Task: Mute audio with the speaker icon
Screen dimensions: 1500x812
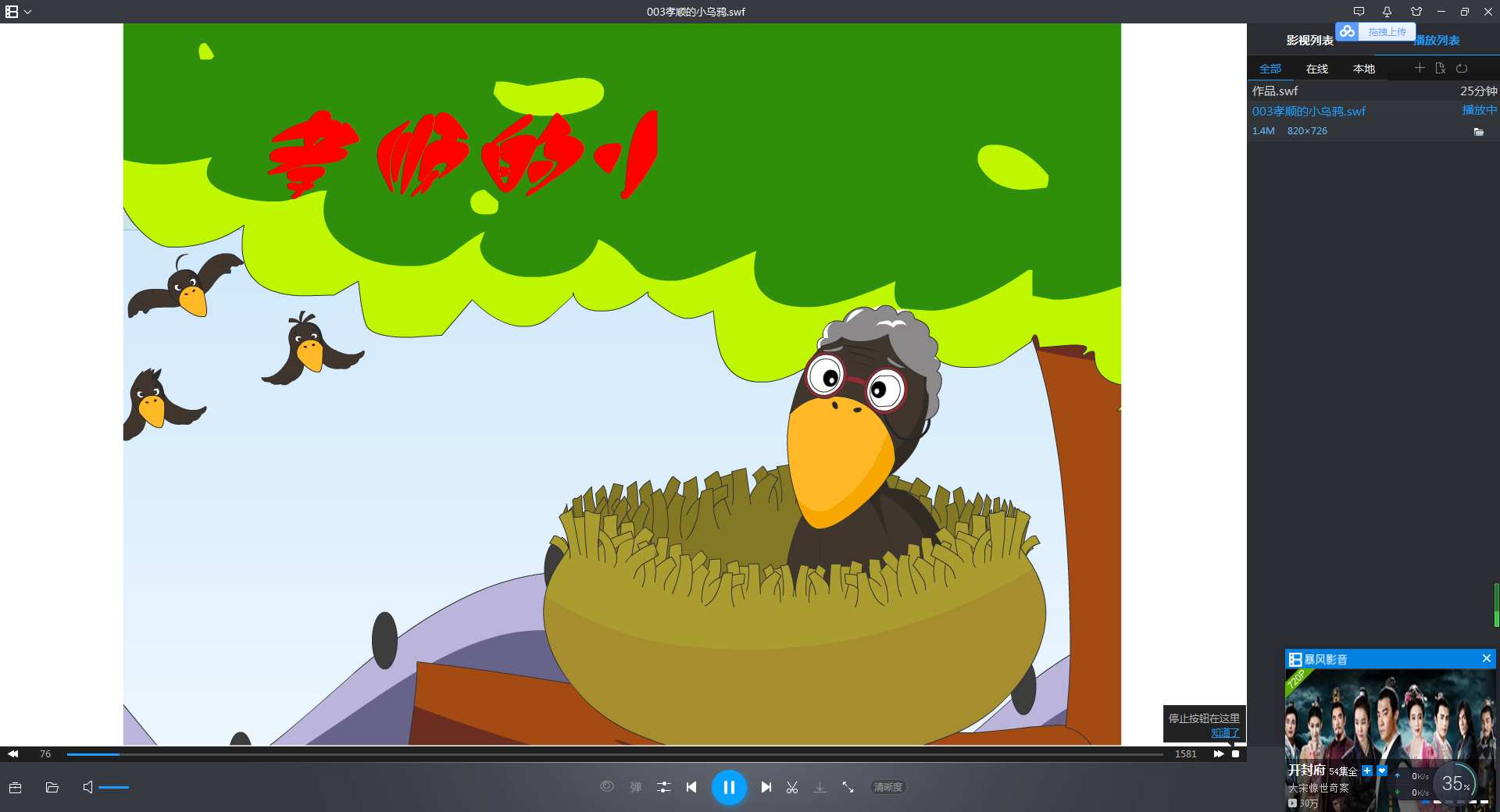Action: pos(87,787)
